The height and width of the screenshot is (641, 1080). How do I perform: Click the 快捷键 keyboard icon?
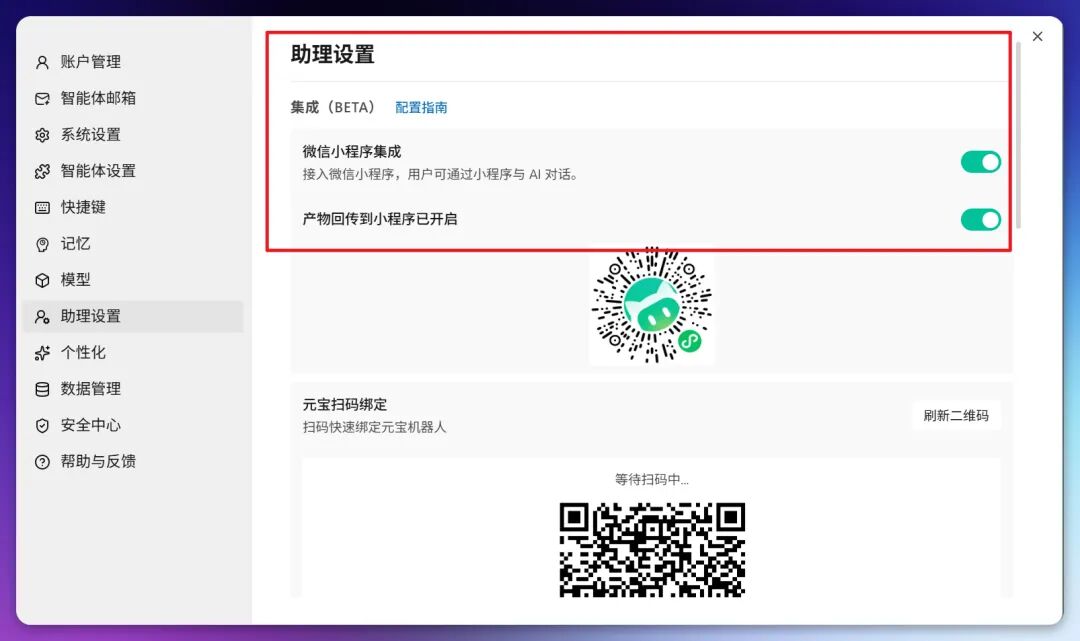pos(42,207)
